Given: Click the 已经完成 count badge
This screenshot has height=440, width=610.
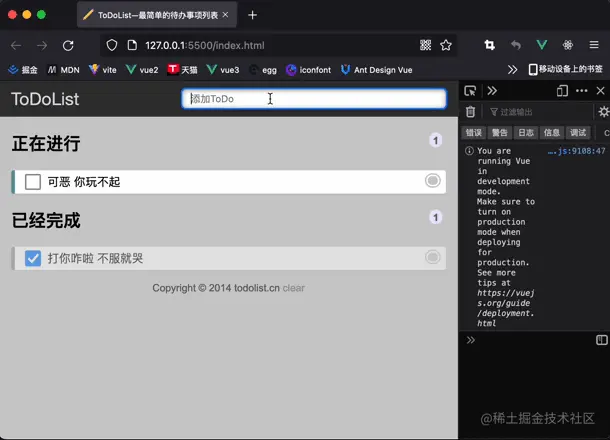Looking at the screenshot, I should (x=435, y=217).
